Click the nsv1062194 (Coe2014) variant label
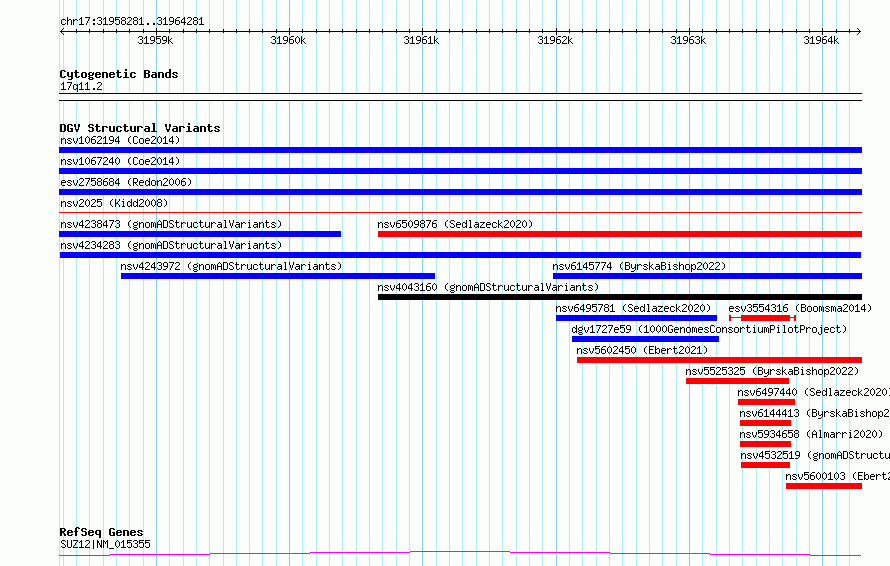The width and height of the screenshot is (890, 566). tap(120, 140)
